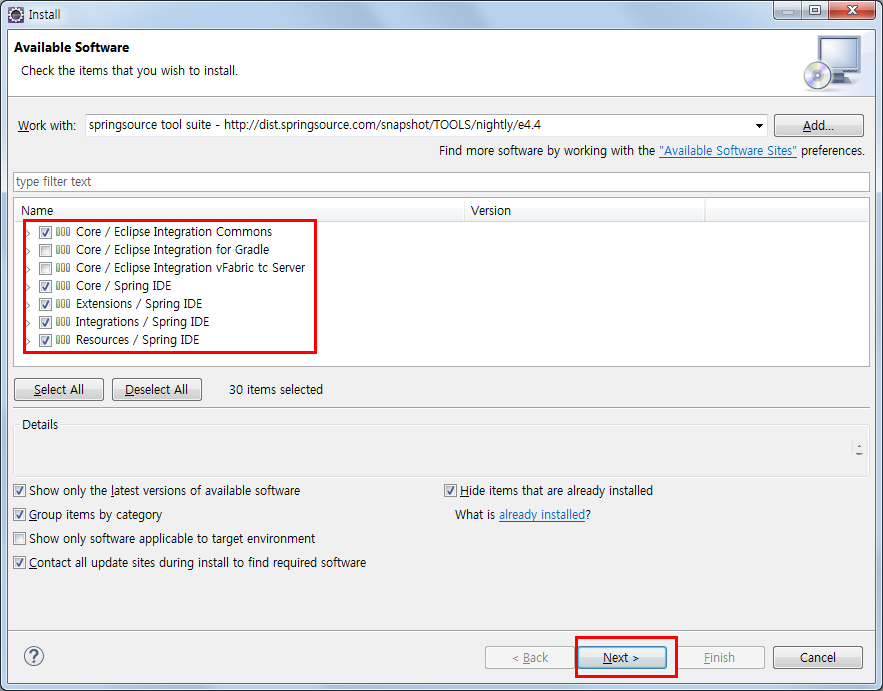Select the Extensions / Spring IDE row text

139,304
